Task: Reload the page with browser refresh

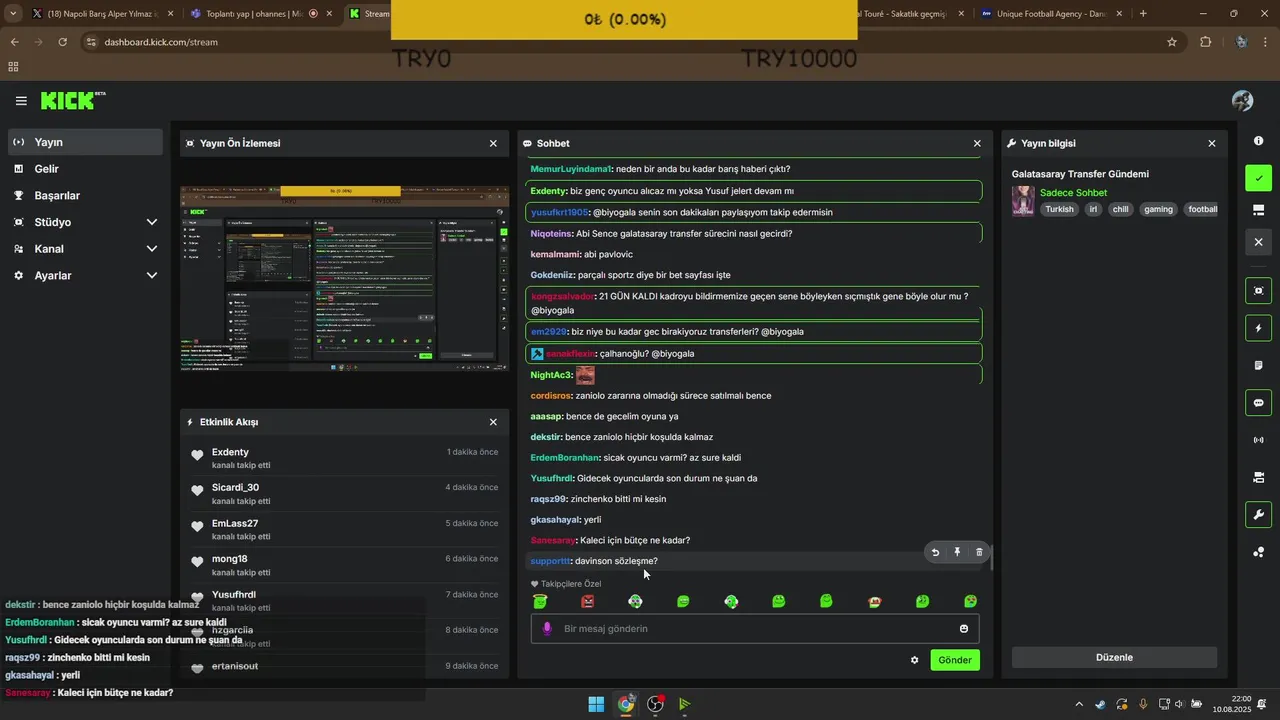Action: point(63,42)
